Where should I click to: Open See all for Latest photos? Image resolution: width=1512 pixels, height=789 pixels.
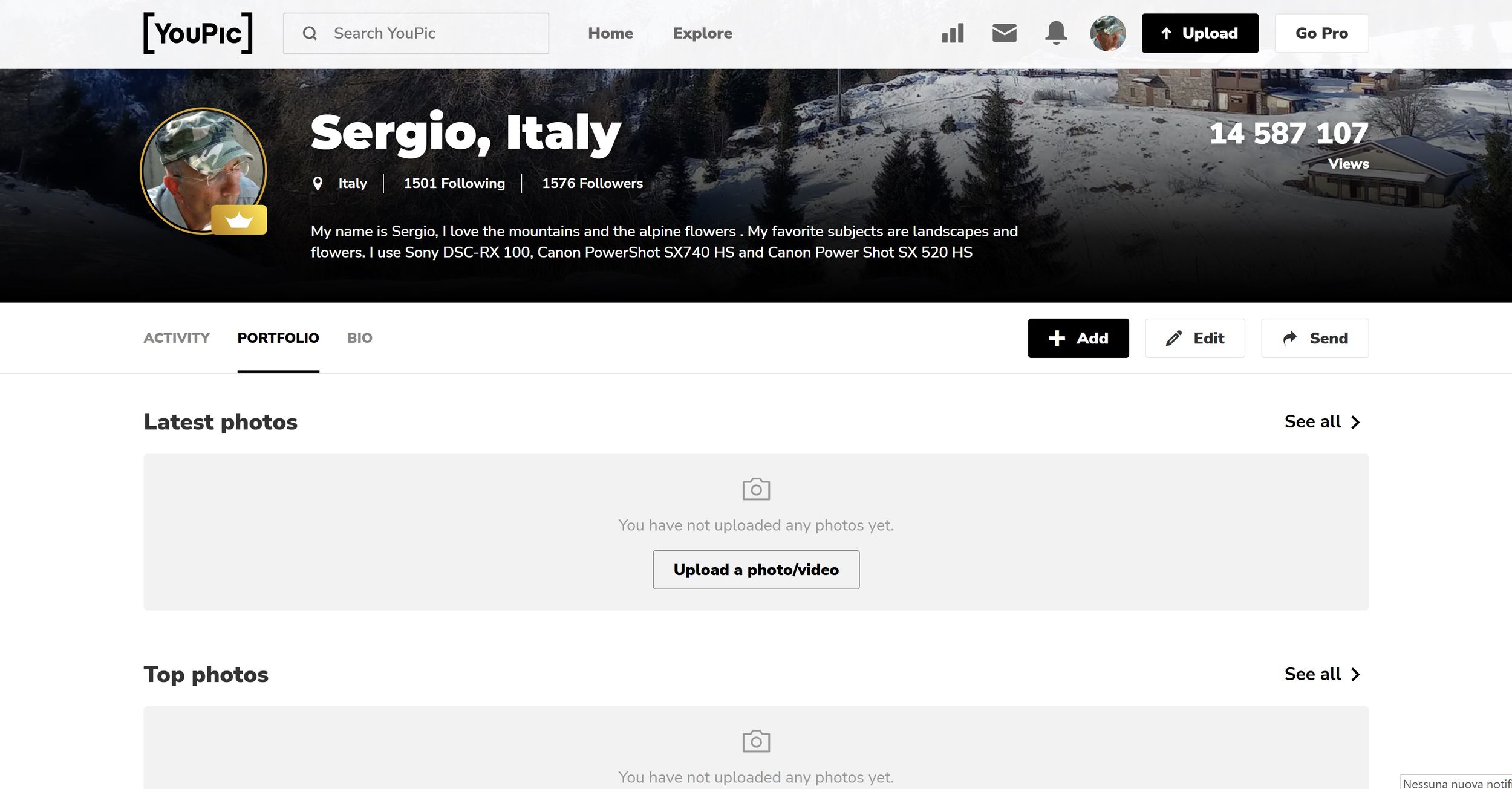coord(1323,422)
